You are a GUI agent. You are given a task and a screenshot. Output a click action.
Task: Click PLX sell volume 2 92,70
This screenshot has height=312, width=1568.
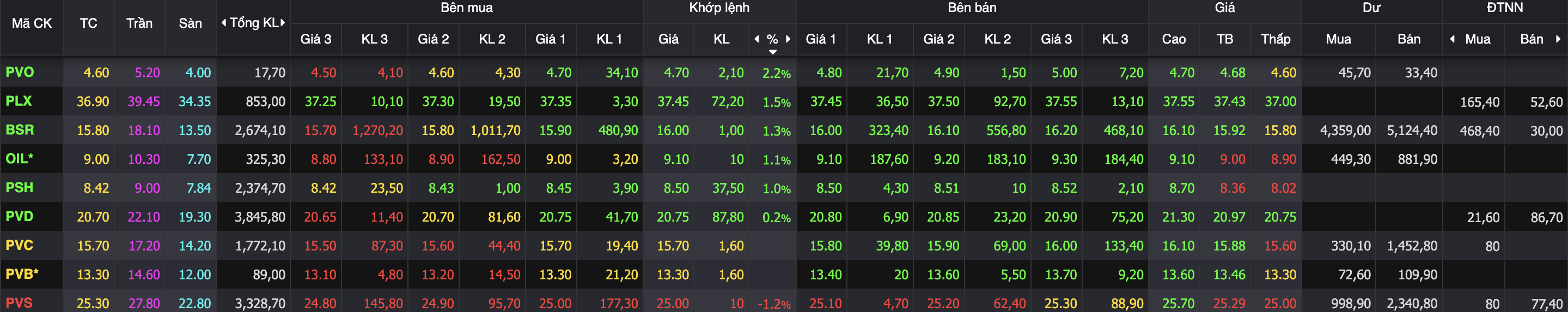(x=1010, y=102)
